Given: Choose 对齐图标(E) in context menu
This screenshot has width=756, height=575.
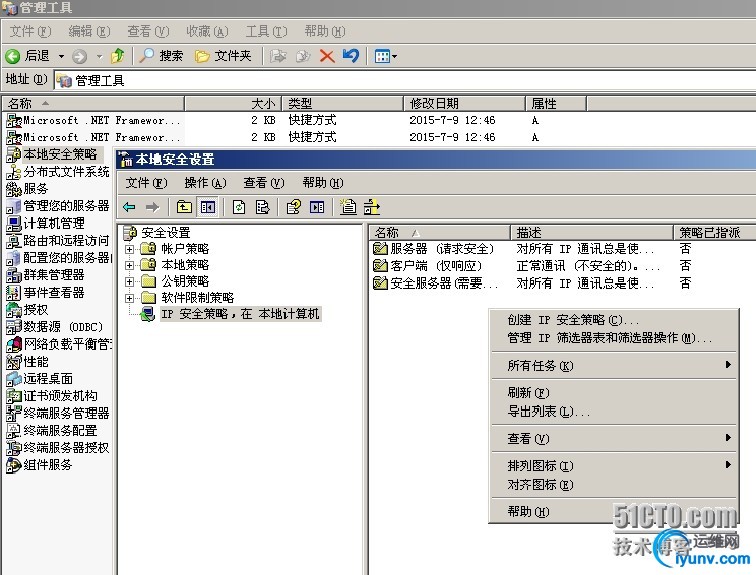Looking at the screenshot, I should [x=614, y=484].
